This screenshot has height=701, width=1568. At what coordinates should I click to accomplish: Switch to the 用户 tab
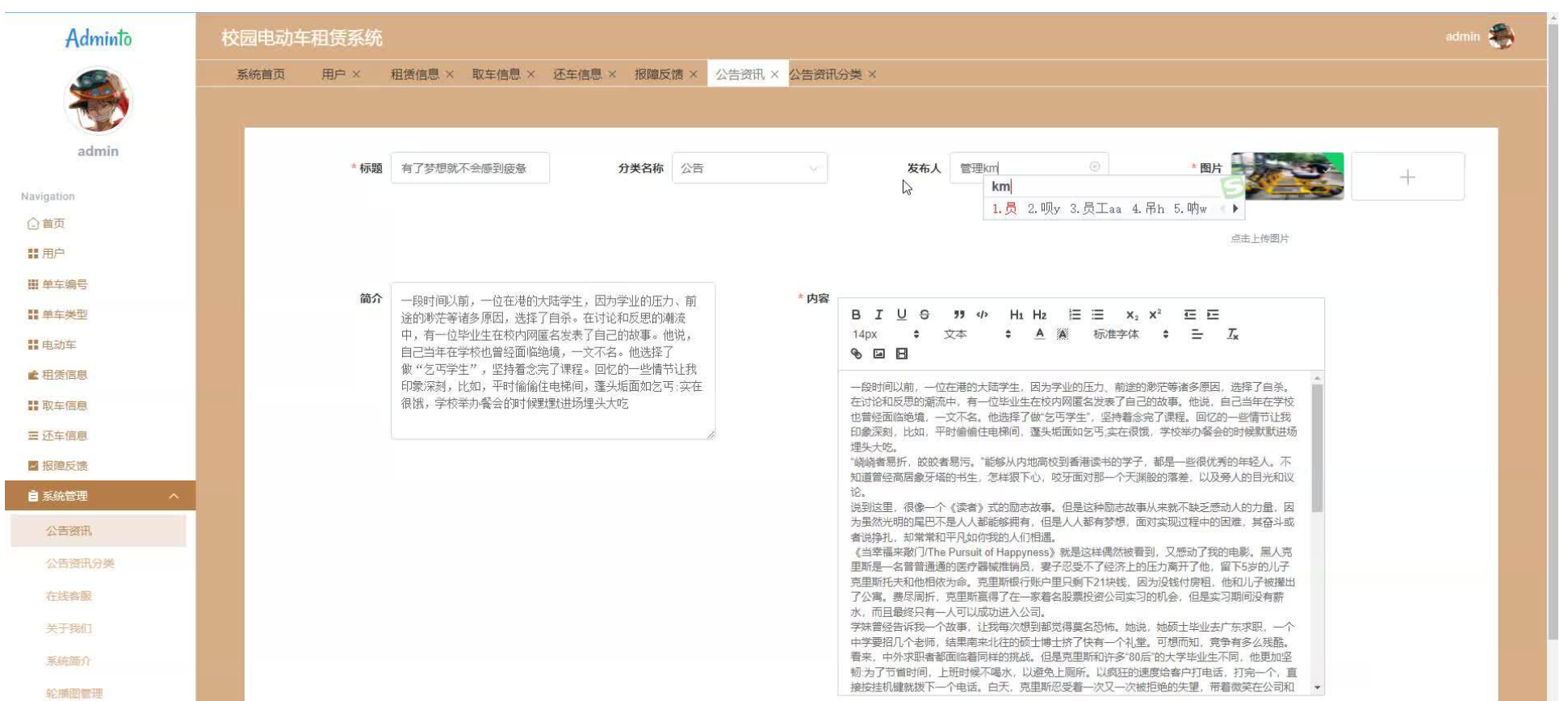click(333, 74)
